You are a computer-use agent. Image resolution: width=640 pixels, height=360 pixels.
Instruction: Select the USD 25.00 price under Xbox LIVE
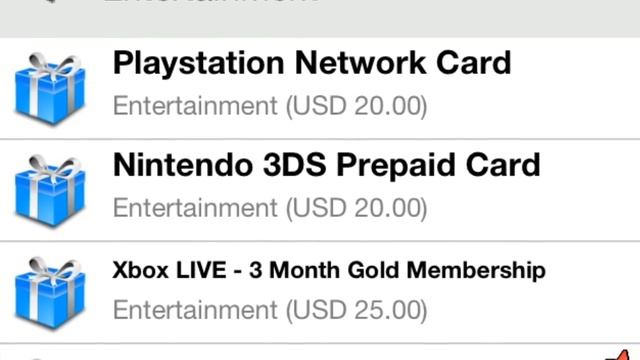point(356,310)
